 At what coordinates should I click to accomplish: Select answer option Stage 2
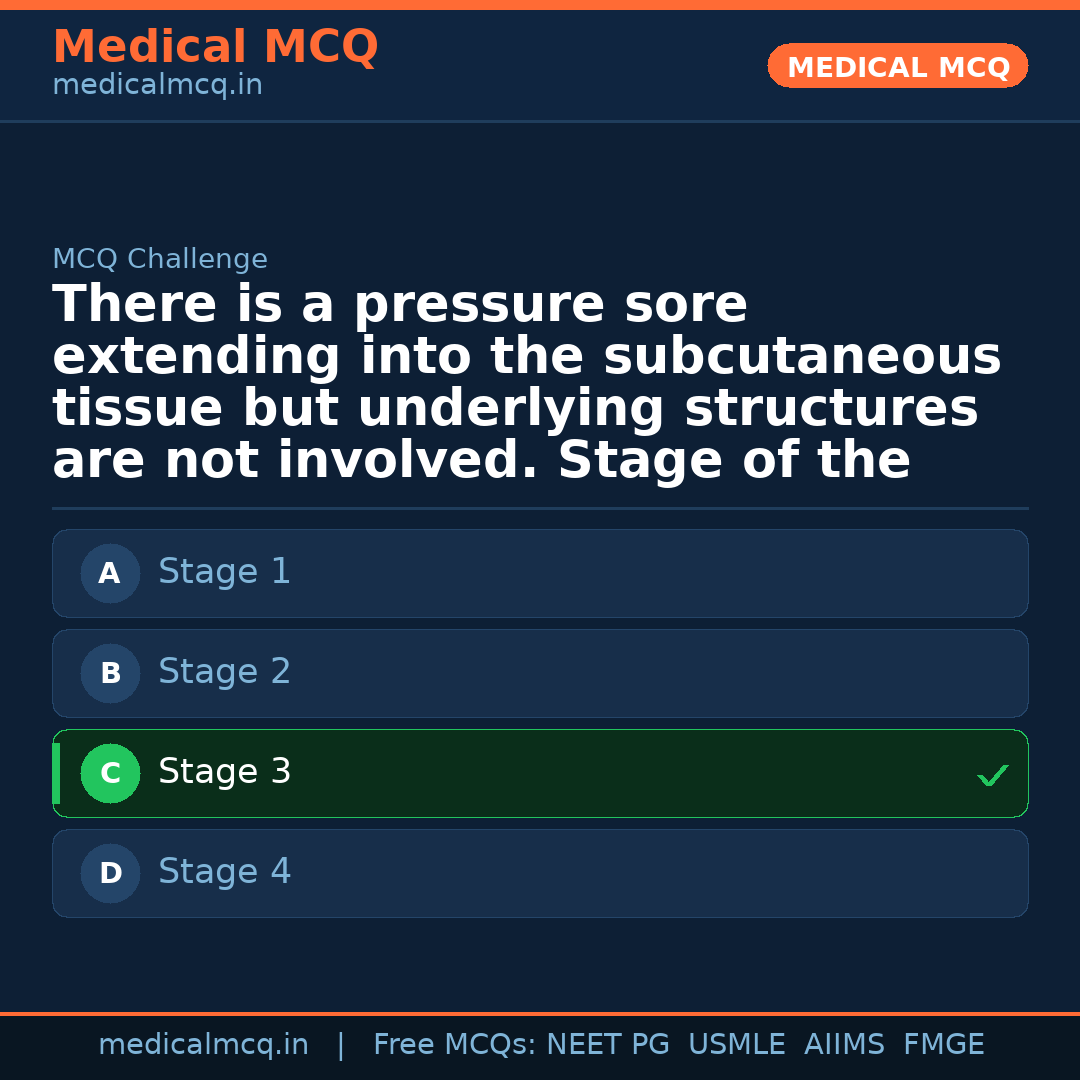point(540,673)
